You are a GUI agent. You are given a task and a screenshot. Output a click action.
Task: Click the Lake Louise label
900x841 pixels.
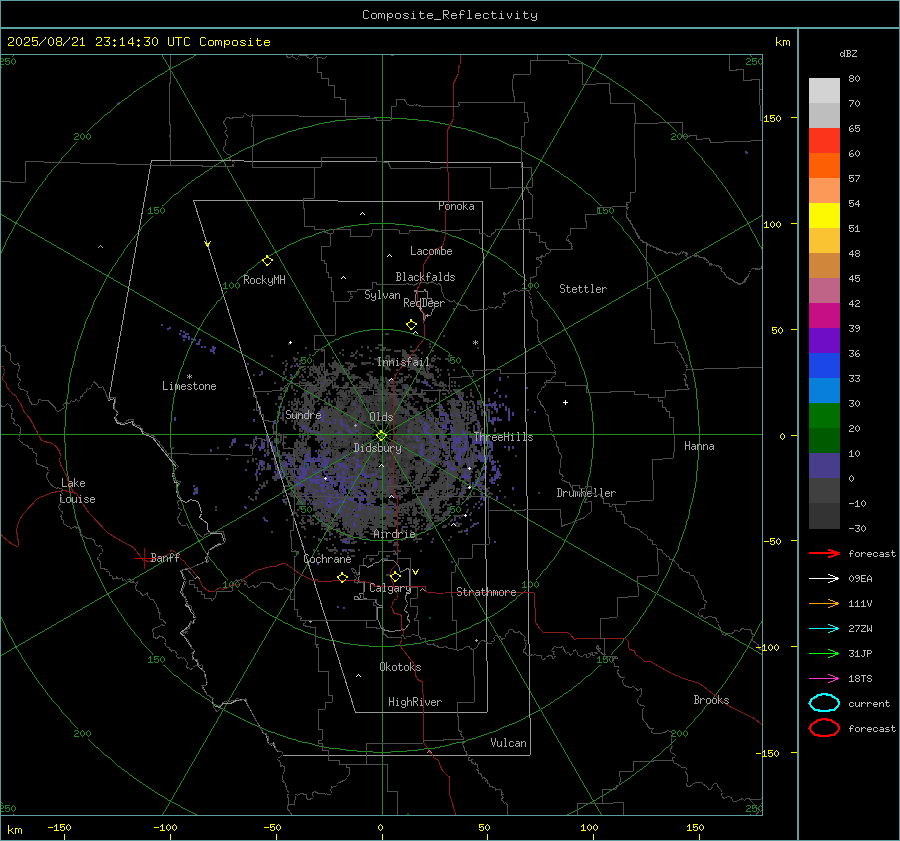click(x=77, y=491)
